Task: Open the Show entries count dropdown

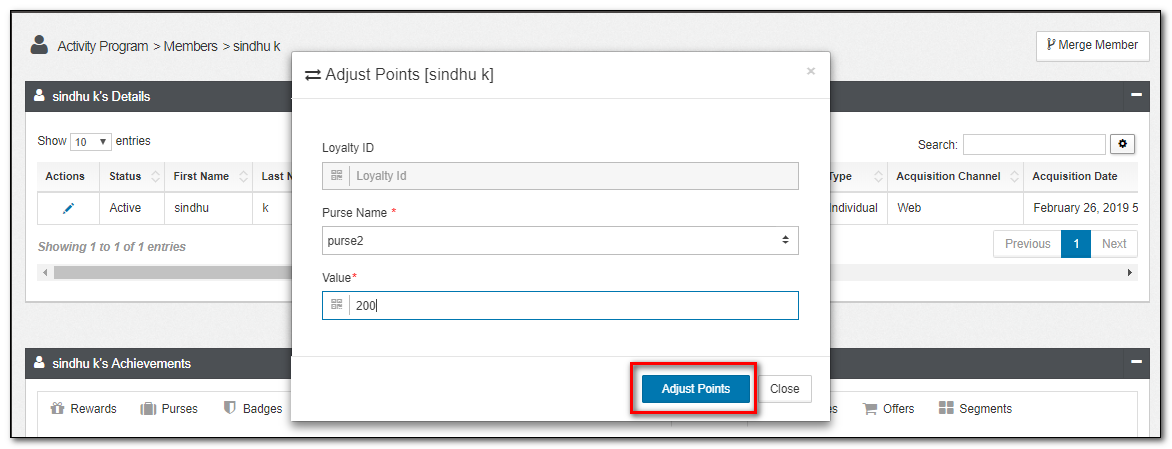Action: pyautogui.click(x=91, y=142)
